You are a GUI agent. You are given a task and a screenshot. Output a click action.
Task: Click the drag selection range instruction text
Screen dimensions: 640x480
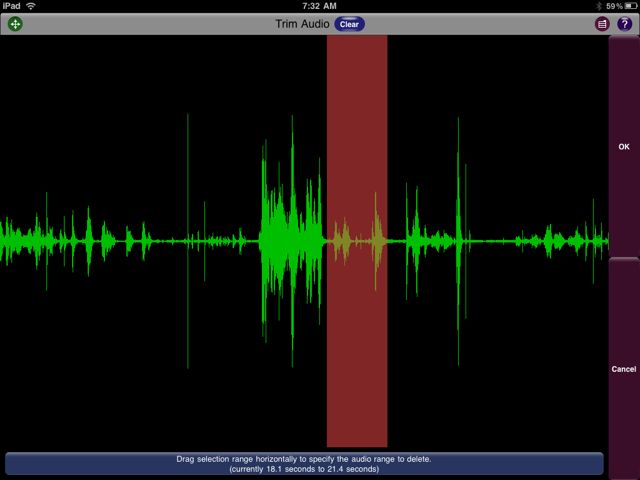click(304, 459)
